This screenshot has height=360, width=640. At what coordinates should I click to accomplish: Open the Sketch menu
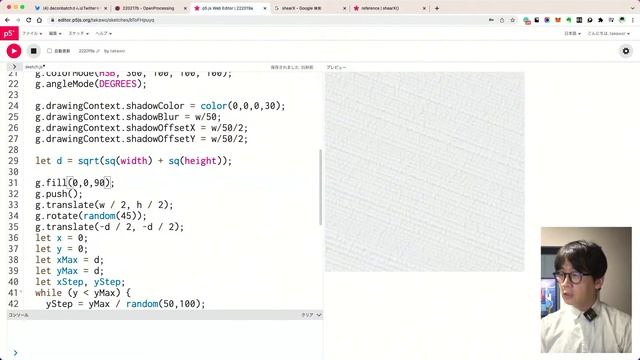tap(78, 33)
